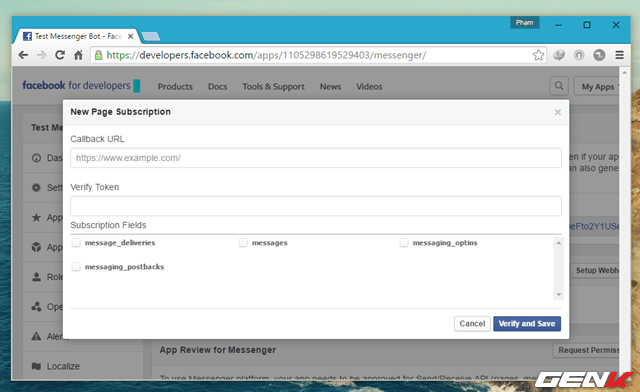Open Localize in the sidebar

63,366
